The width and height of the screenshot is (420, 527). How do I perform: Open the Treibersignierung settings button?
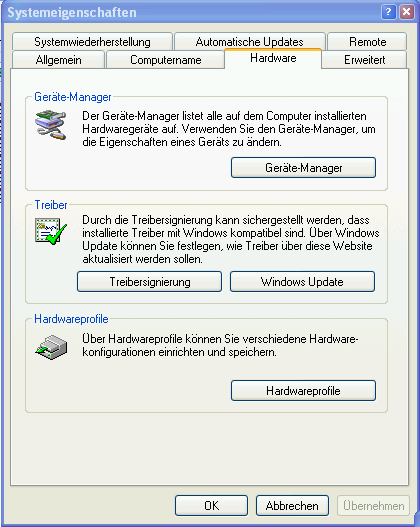[150, 282]
